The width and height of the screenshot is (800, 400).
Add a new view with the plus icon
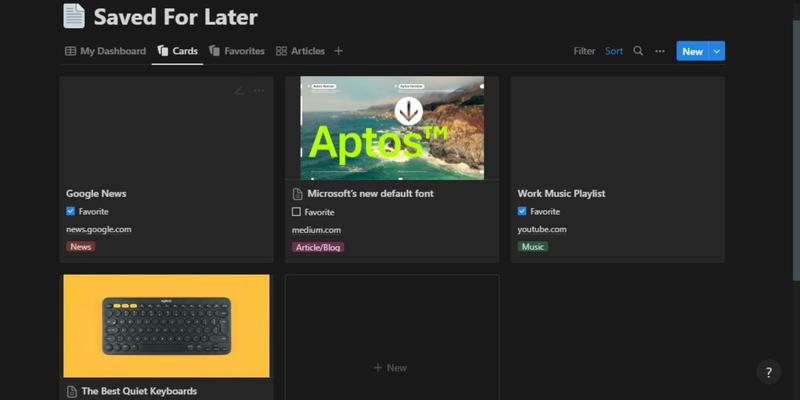338,51
